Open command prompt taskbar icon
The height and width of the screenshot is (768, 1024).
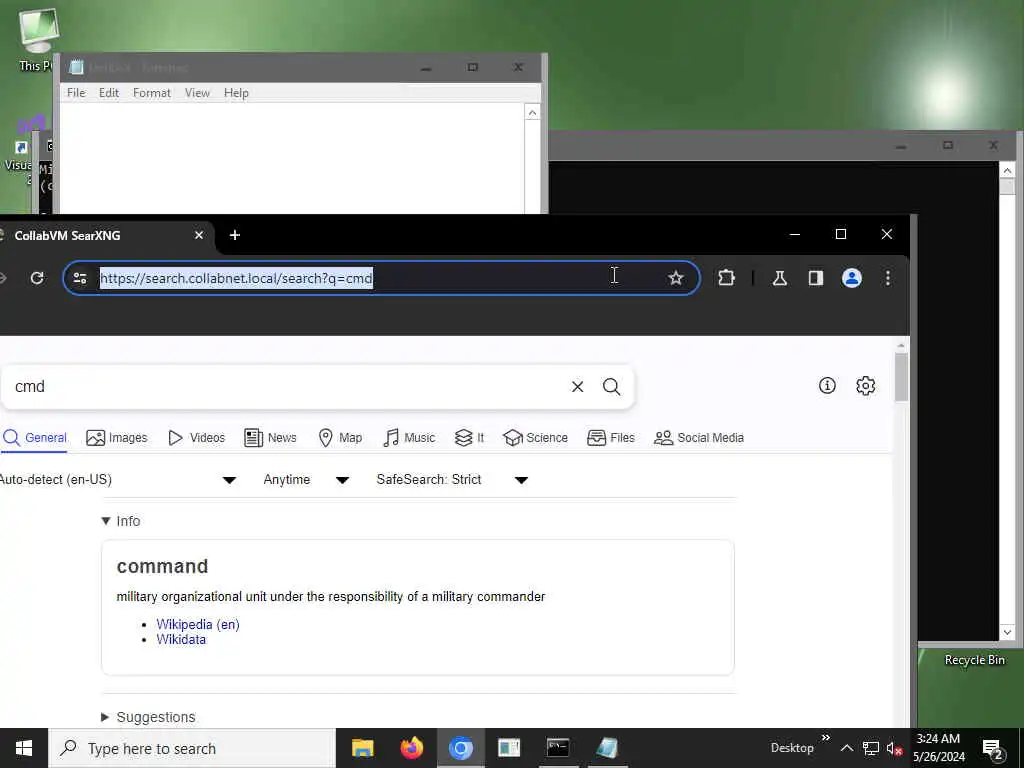click(x=558, y=748)
